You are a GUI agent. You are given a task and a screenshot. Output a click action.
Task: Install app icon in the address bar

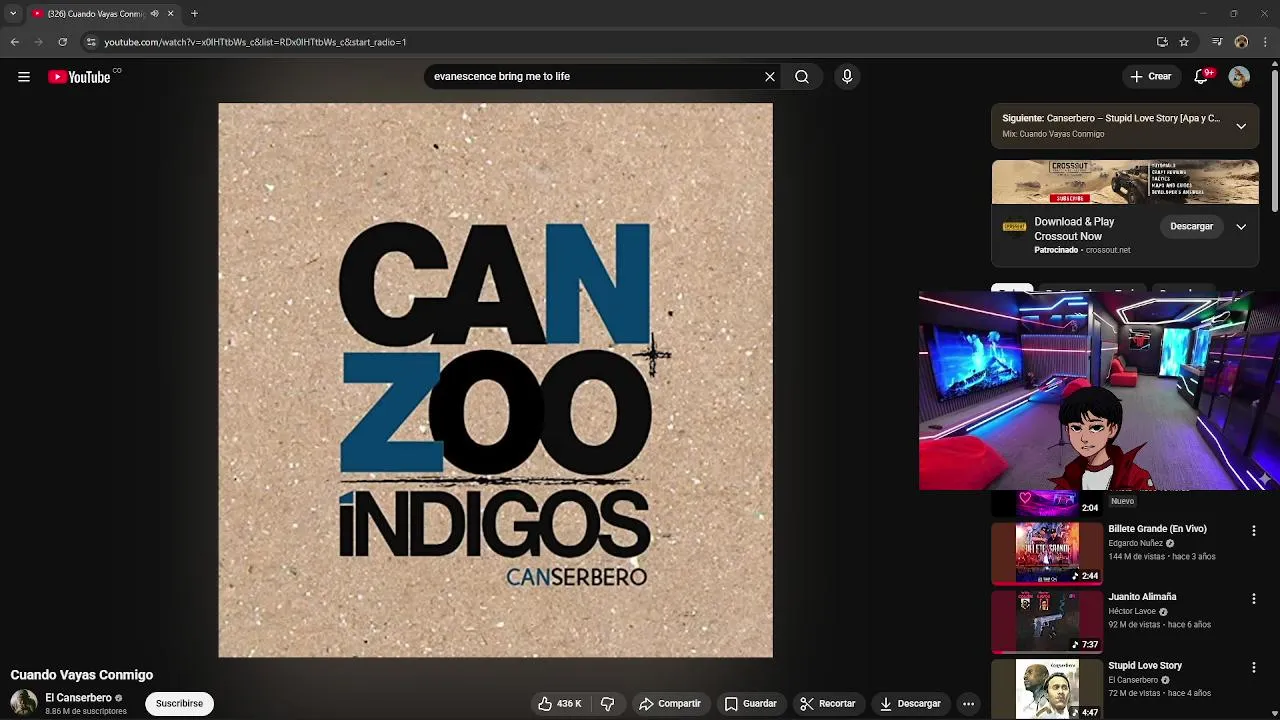coord(1162,42)
